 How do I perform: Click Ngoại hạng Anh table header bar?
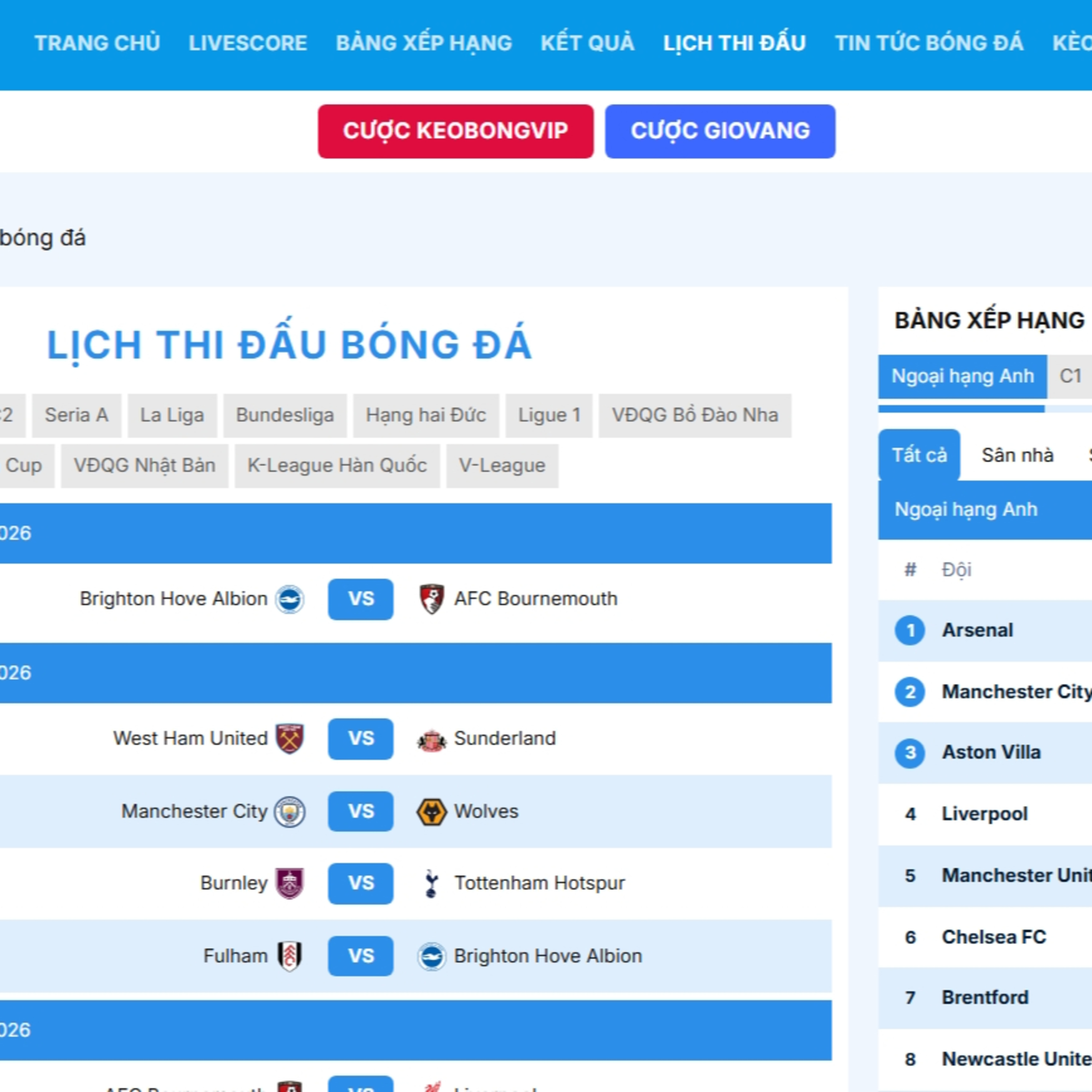point(985,510)
